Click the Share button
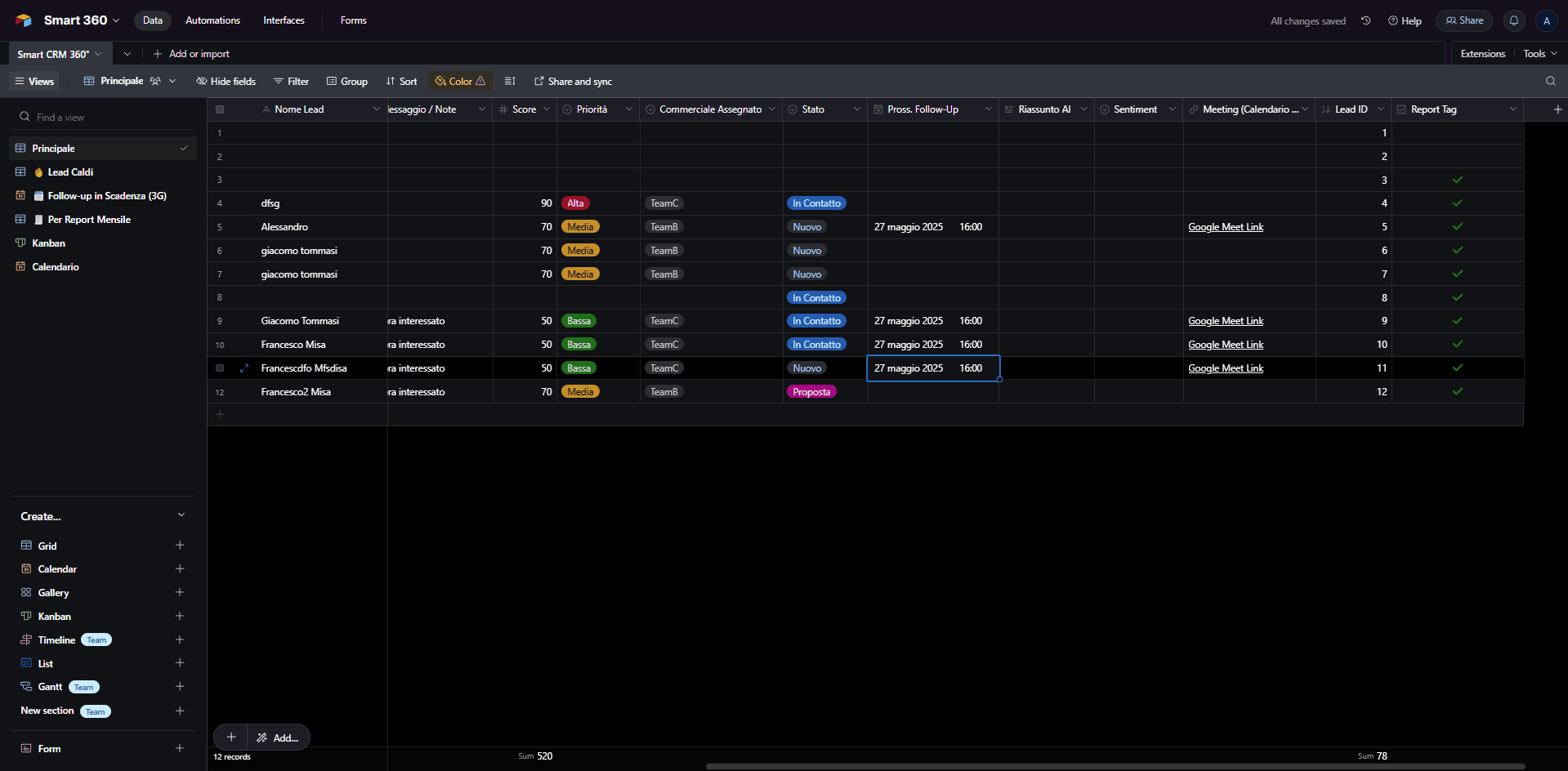 pos(1464,20)
